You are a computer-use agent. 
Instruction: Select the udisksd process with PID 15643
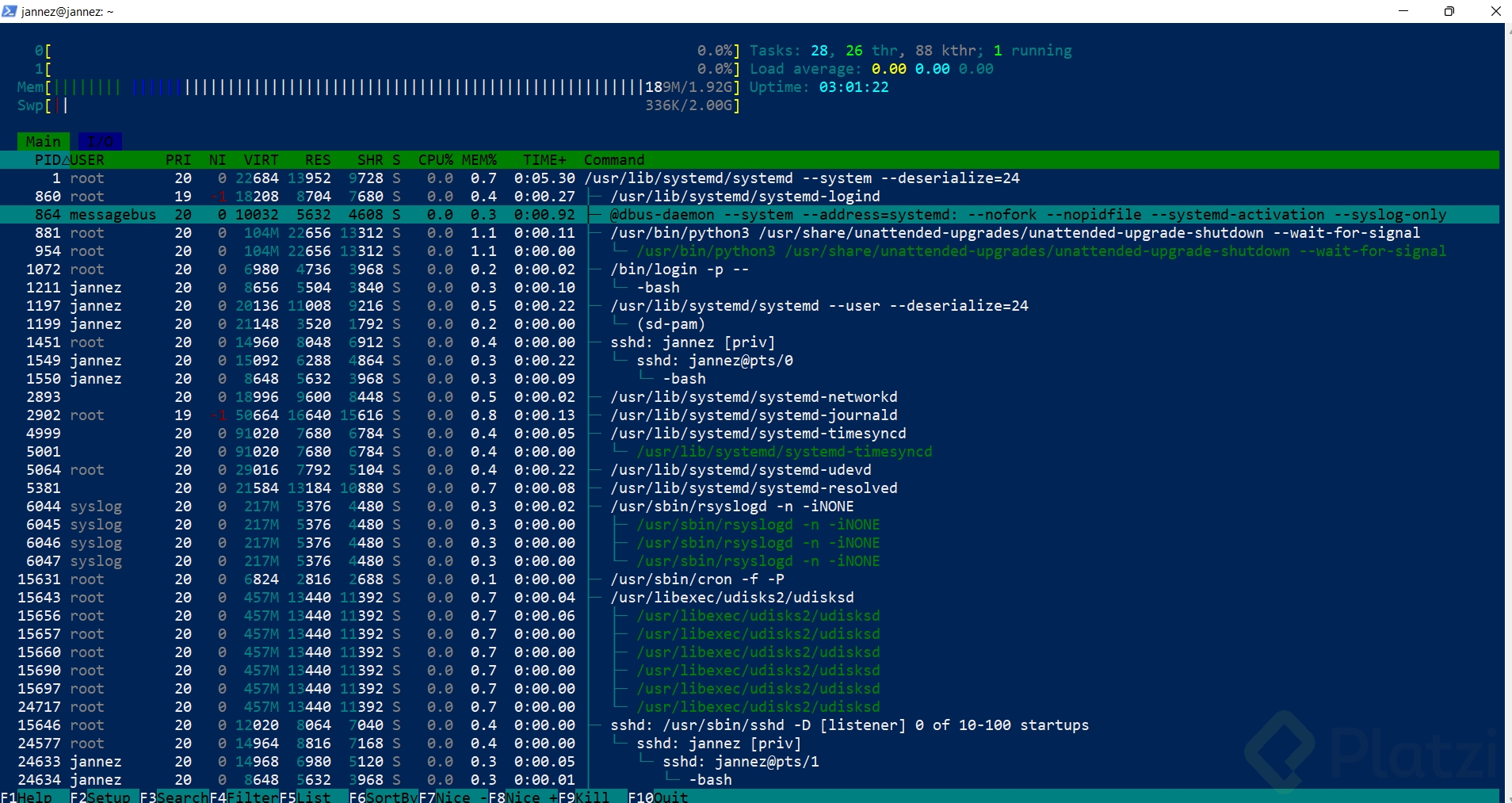(x=750, y=598)
